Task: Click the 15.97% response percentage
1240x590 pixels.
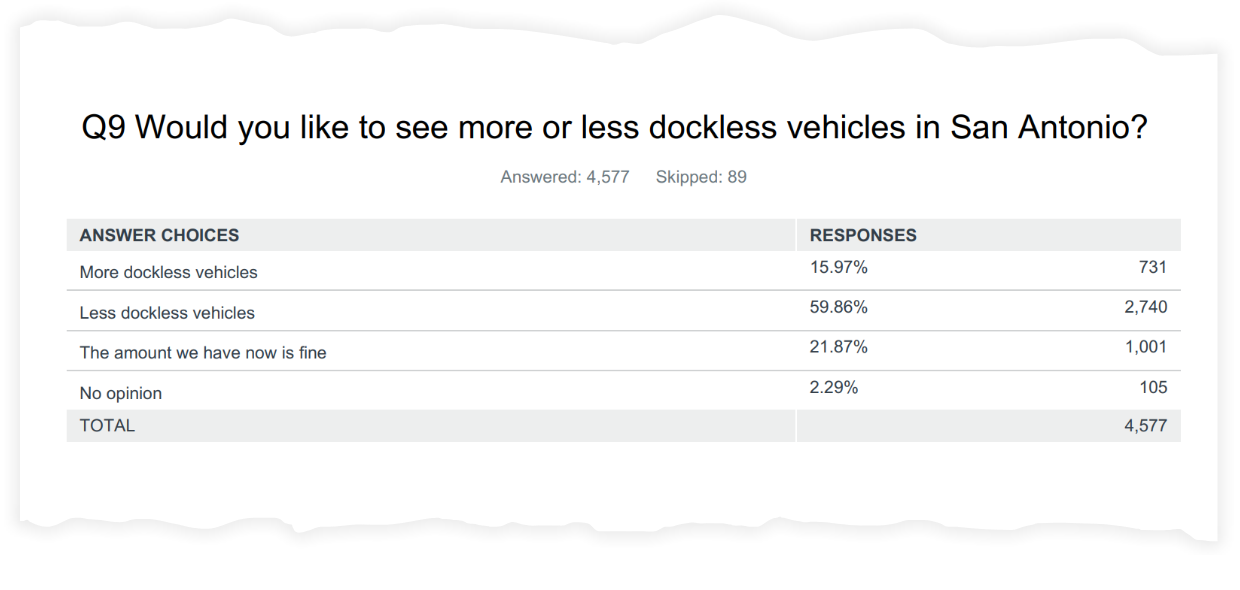Action: (838, 267)
